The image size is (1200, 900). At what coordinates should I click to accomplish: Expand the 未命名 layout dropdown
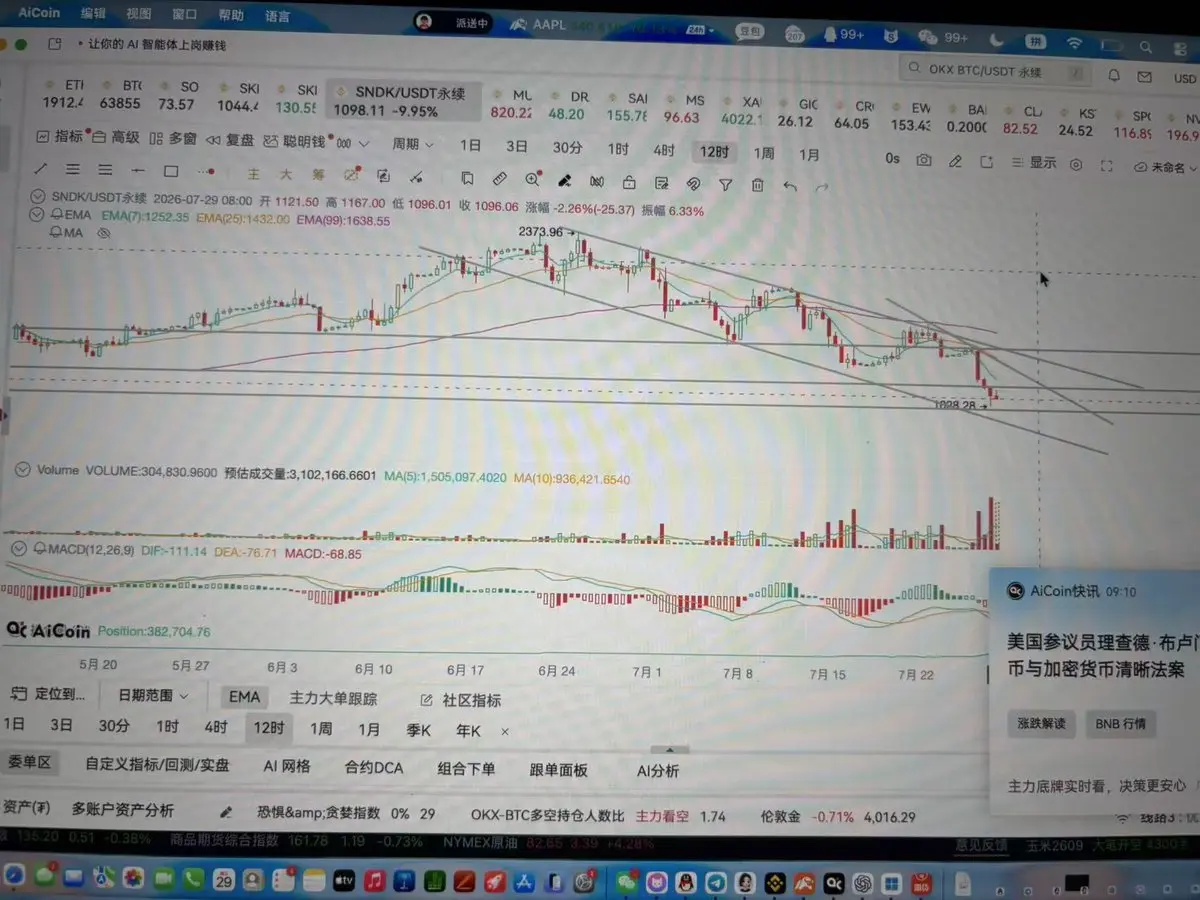[1166, 168]
